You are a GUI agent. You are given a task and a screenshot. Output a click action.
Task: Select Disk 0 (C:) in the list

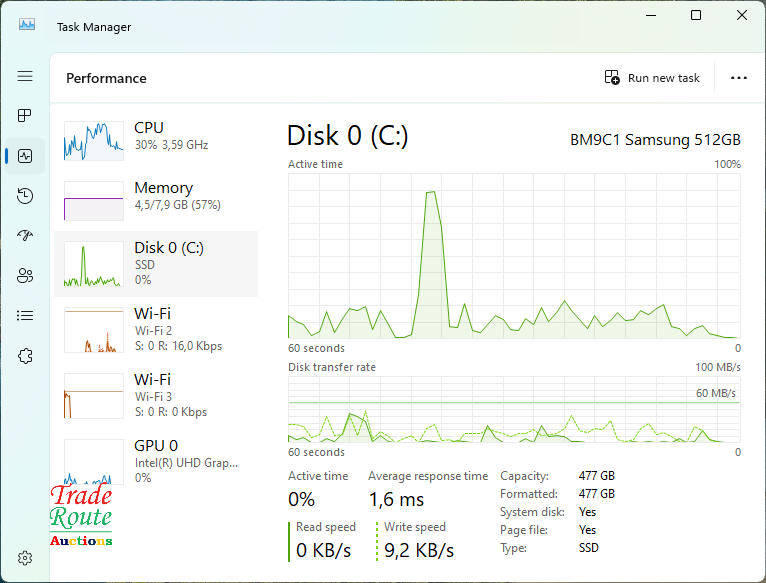pos(155,263)
